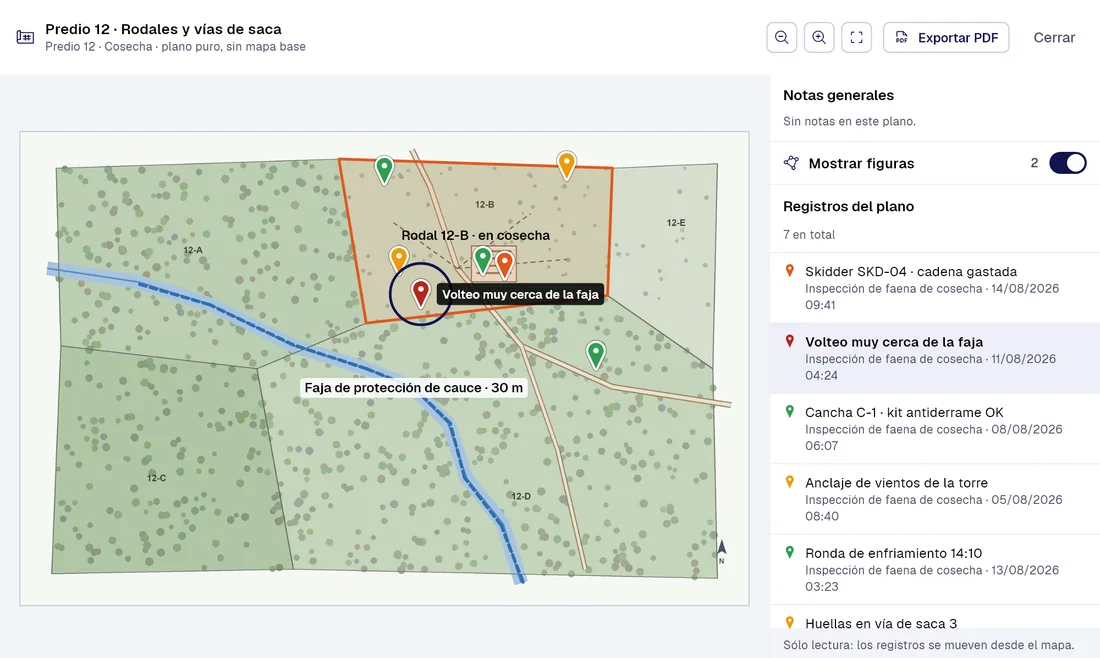1100x658 pixels.
Task: Click the Sin notas en este plano text
Action: pyautogui.click(x=849, y=121)
